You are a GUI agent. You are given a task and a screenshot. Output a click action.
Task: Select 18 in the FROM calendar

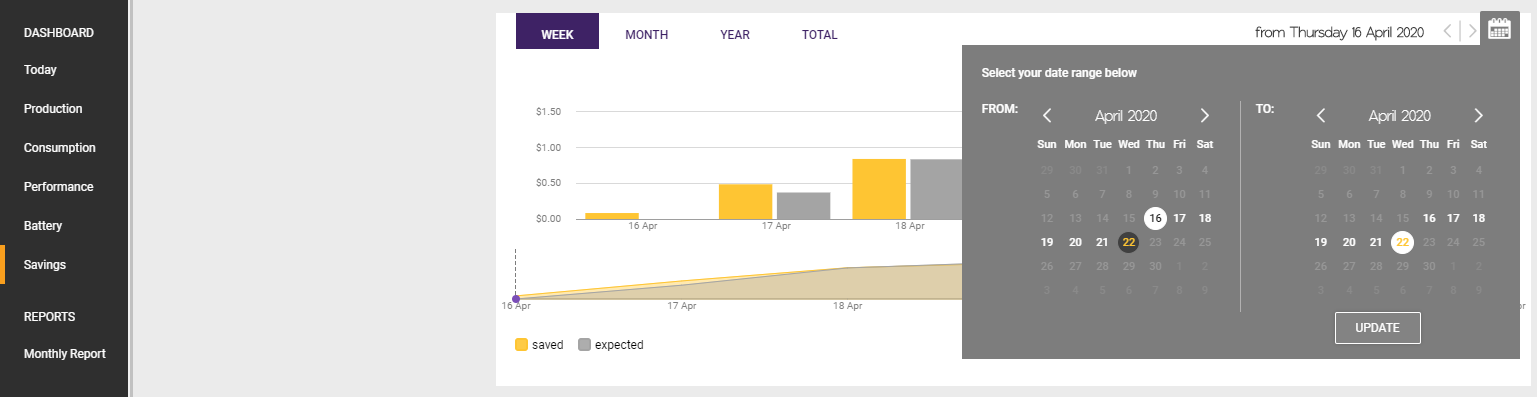(x=1205, y=218)
